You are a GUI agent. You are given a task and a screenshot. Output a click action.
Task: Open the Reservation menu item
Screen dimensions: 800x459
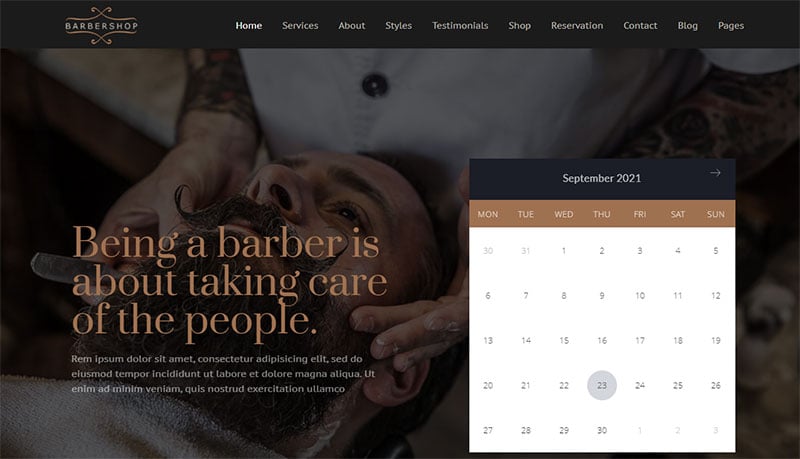click(x=577, y=26)
